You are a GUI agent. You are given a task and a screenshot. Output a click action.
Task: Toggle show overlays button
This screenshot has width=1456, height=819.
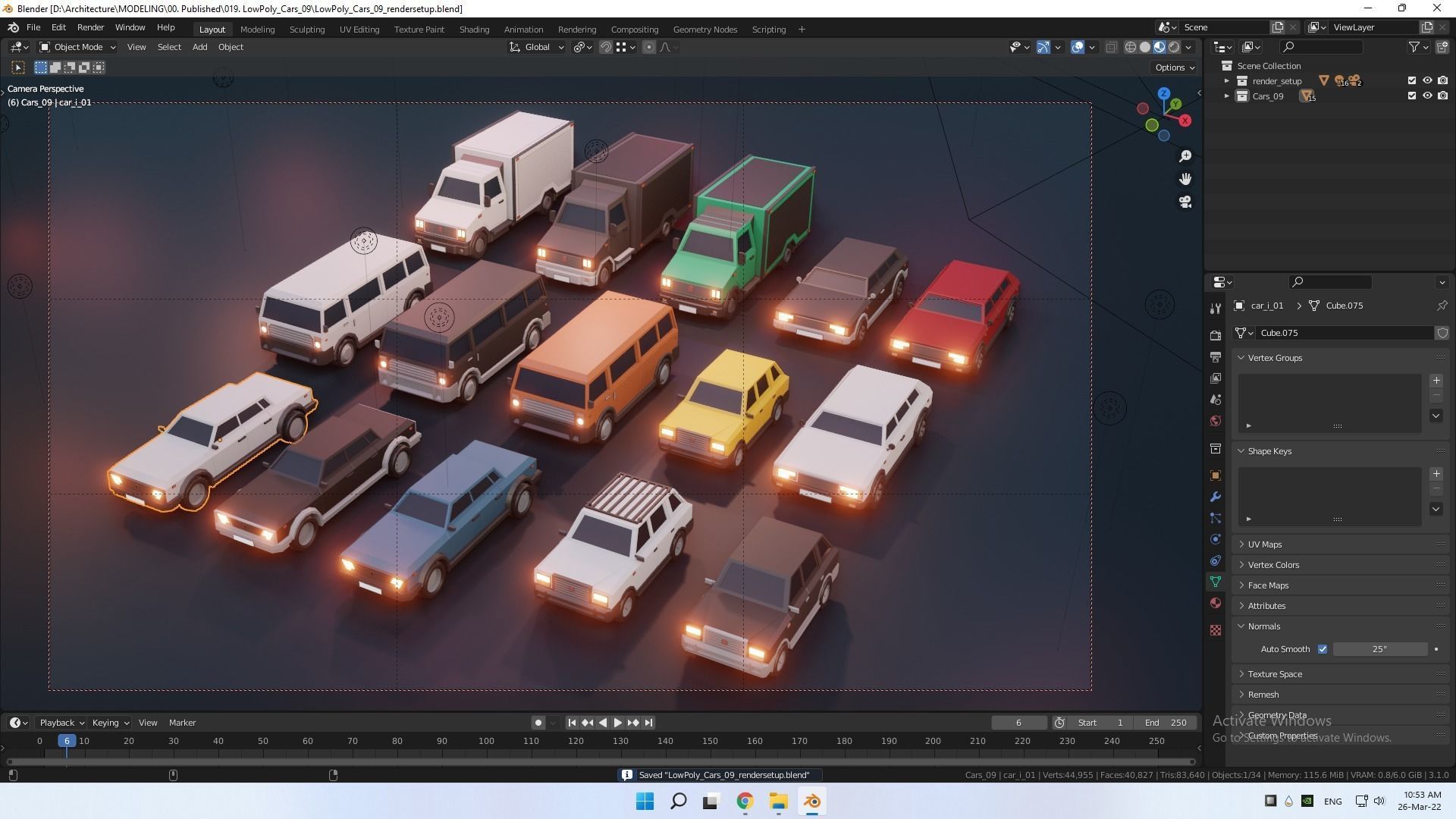[x=1078, y=47]
